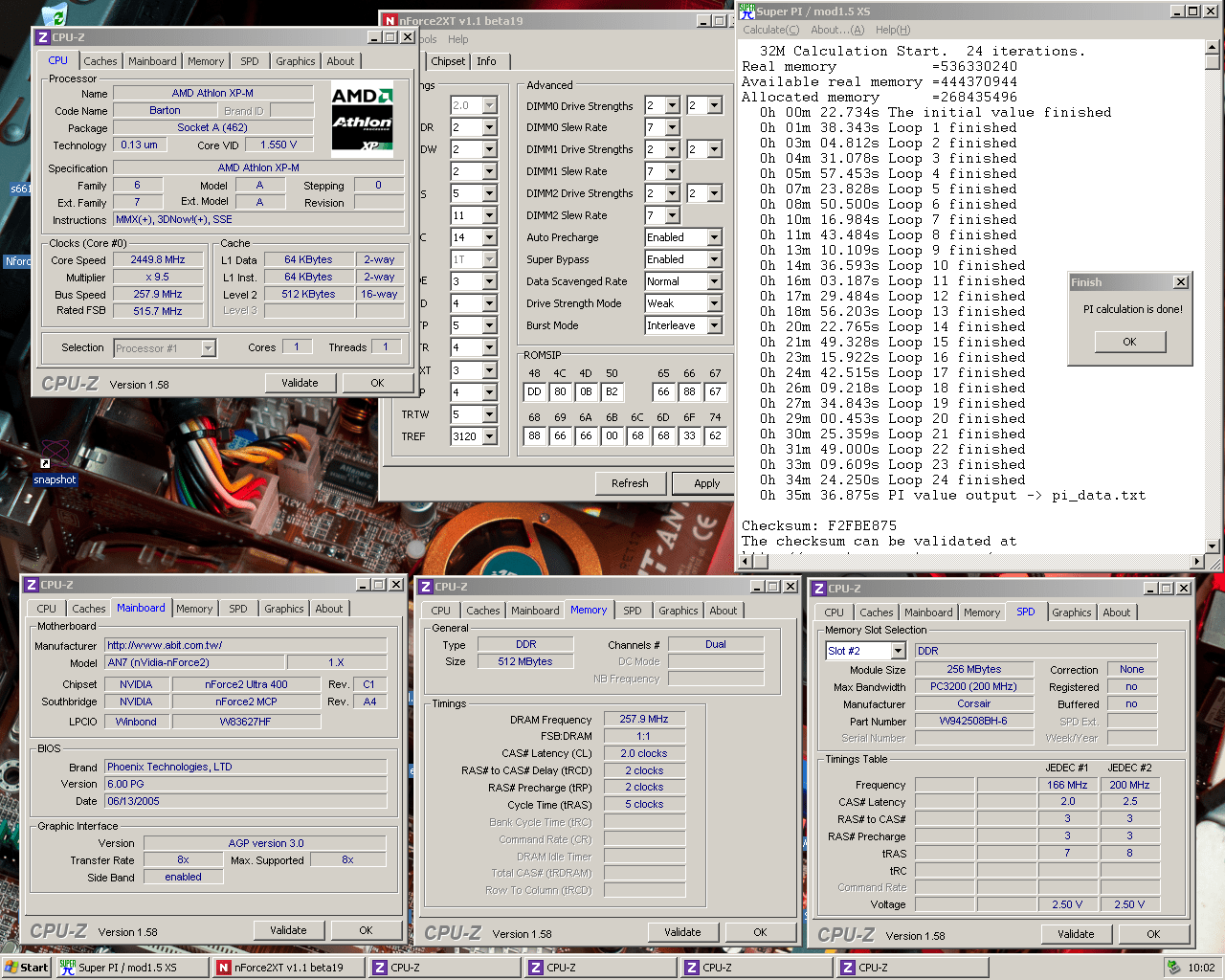Open the Slot #2 memory slot selector
1225x980 pixels.
pyautogui.click(x=898, y=651)
